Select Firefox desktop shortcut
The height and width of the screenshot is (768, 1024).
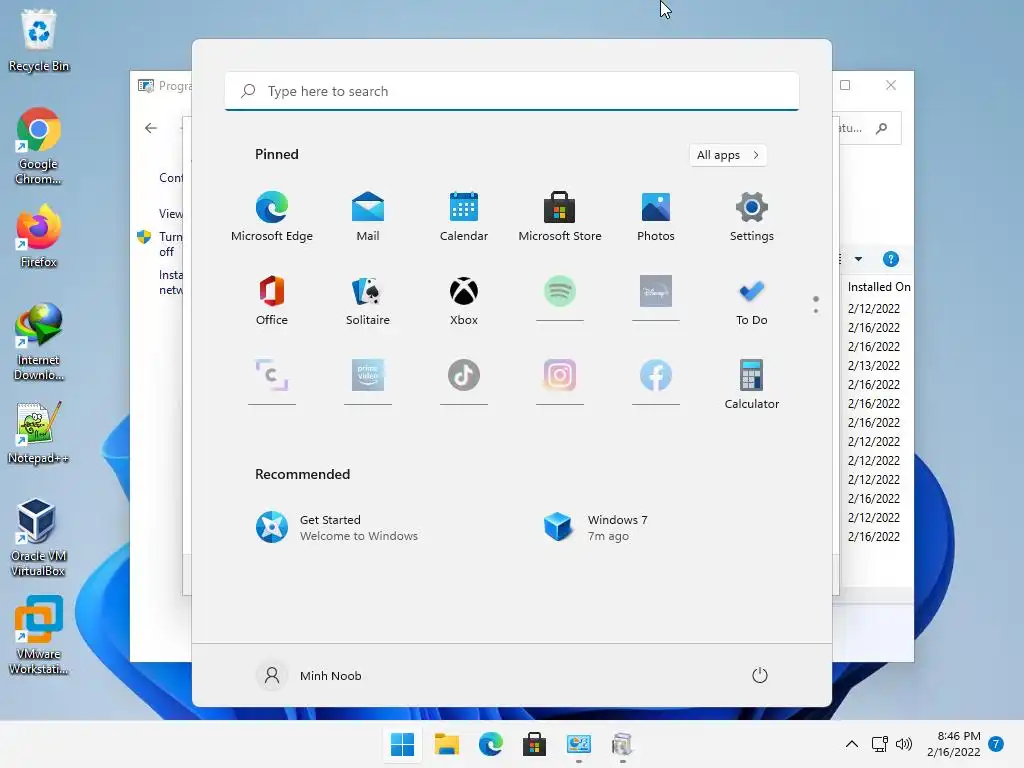click(x=39, y=236)
